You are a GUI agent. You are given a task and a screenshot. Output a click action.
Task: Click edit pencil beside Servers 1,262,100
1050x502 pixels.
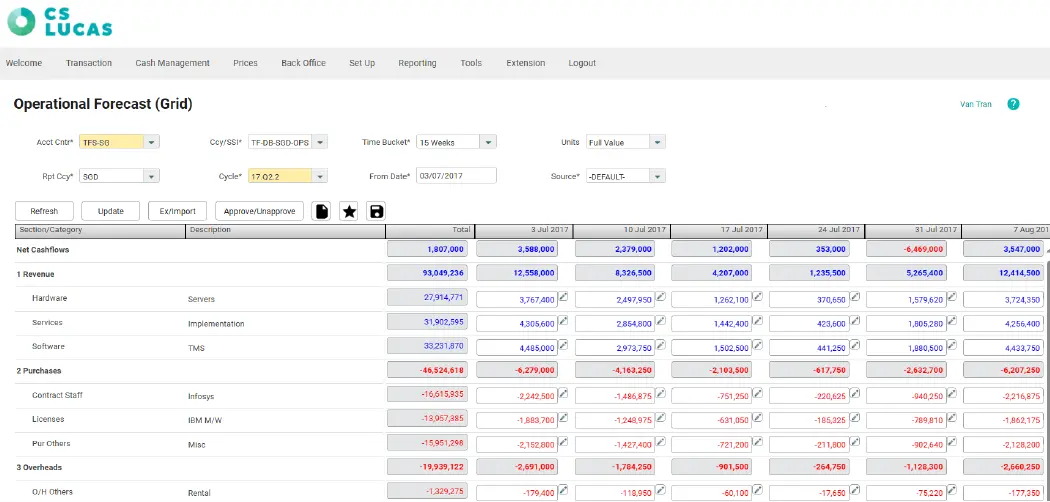(x=757, y=297)
